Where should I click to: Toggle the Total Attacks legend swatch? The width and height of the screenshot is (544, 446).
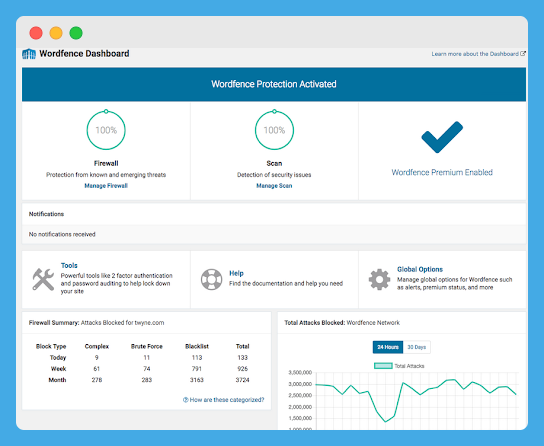tap(383, 366)
